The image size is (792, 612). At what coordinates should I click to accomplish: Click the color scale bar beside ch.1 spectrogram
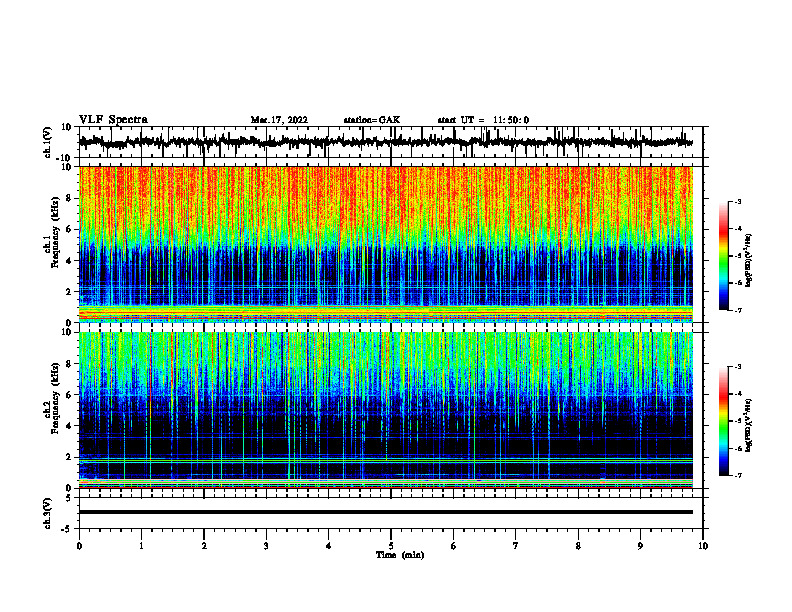point(724,256)
